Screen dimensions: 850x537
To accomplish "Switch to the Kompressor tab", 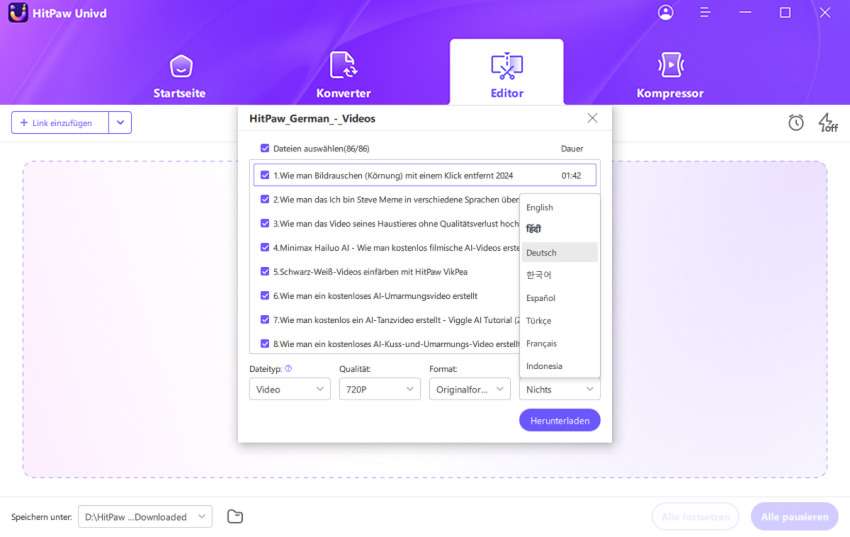I will pos(670,75).
